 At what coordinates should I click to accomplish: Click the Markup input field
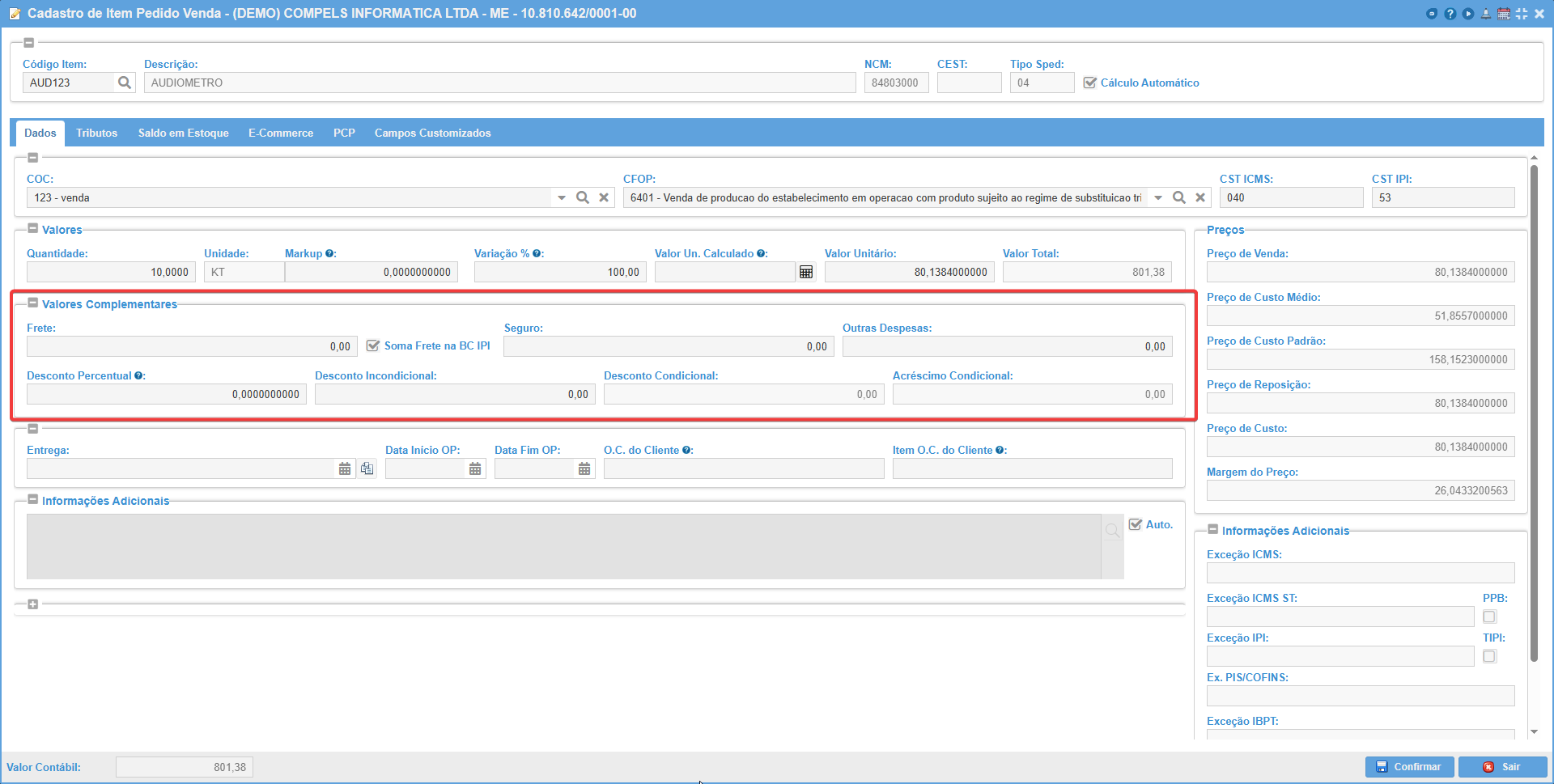pos(372,272)
